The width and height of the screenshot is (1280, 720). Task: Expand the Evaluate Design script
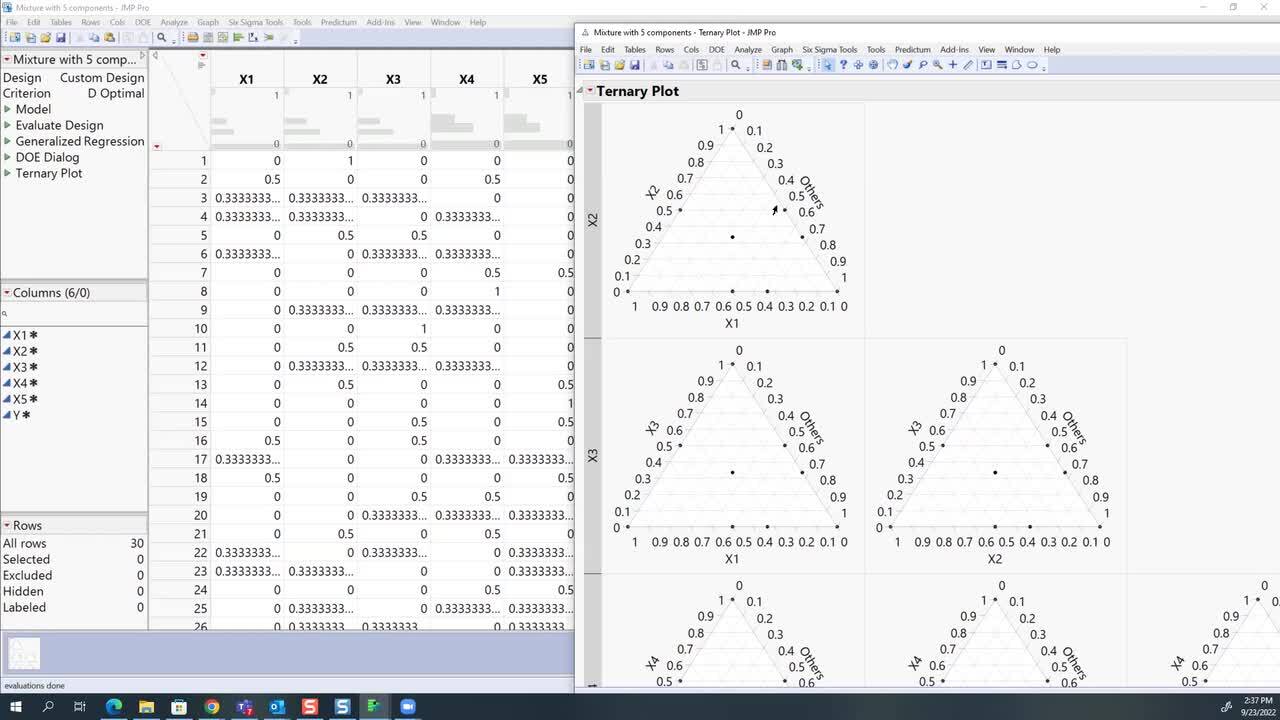click(8, 126)
